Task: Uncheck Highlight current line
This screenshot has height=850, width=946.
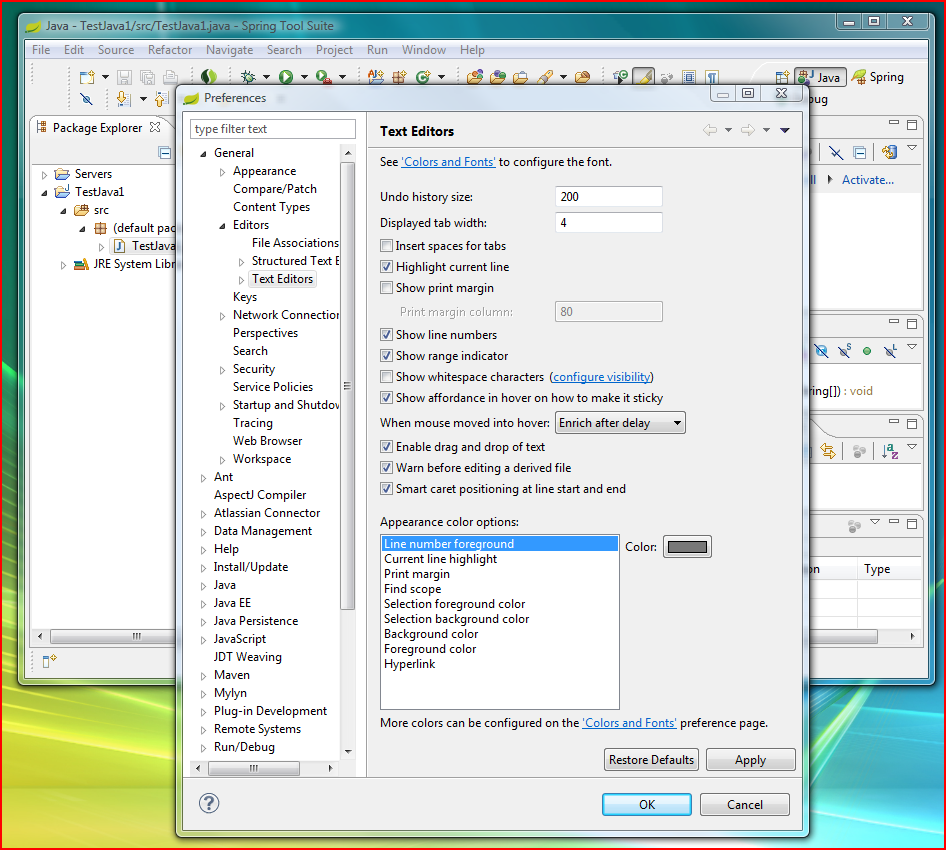Action: pos(386,267)
